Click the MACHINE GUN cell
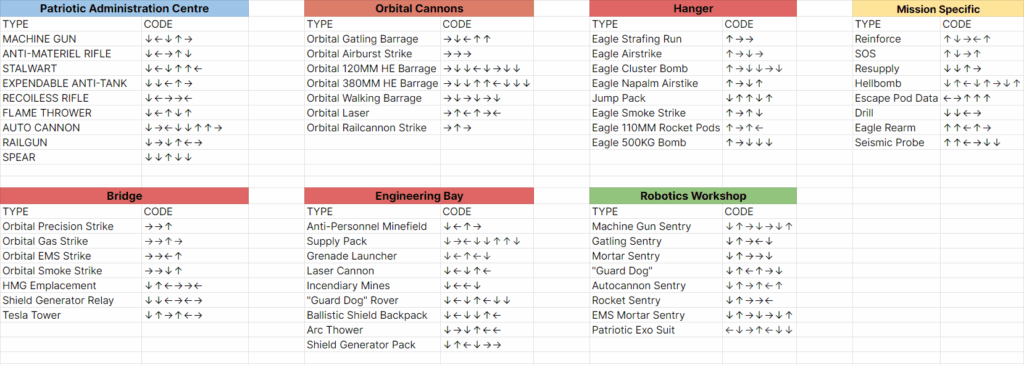 (71, 39)
